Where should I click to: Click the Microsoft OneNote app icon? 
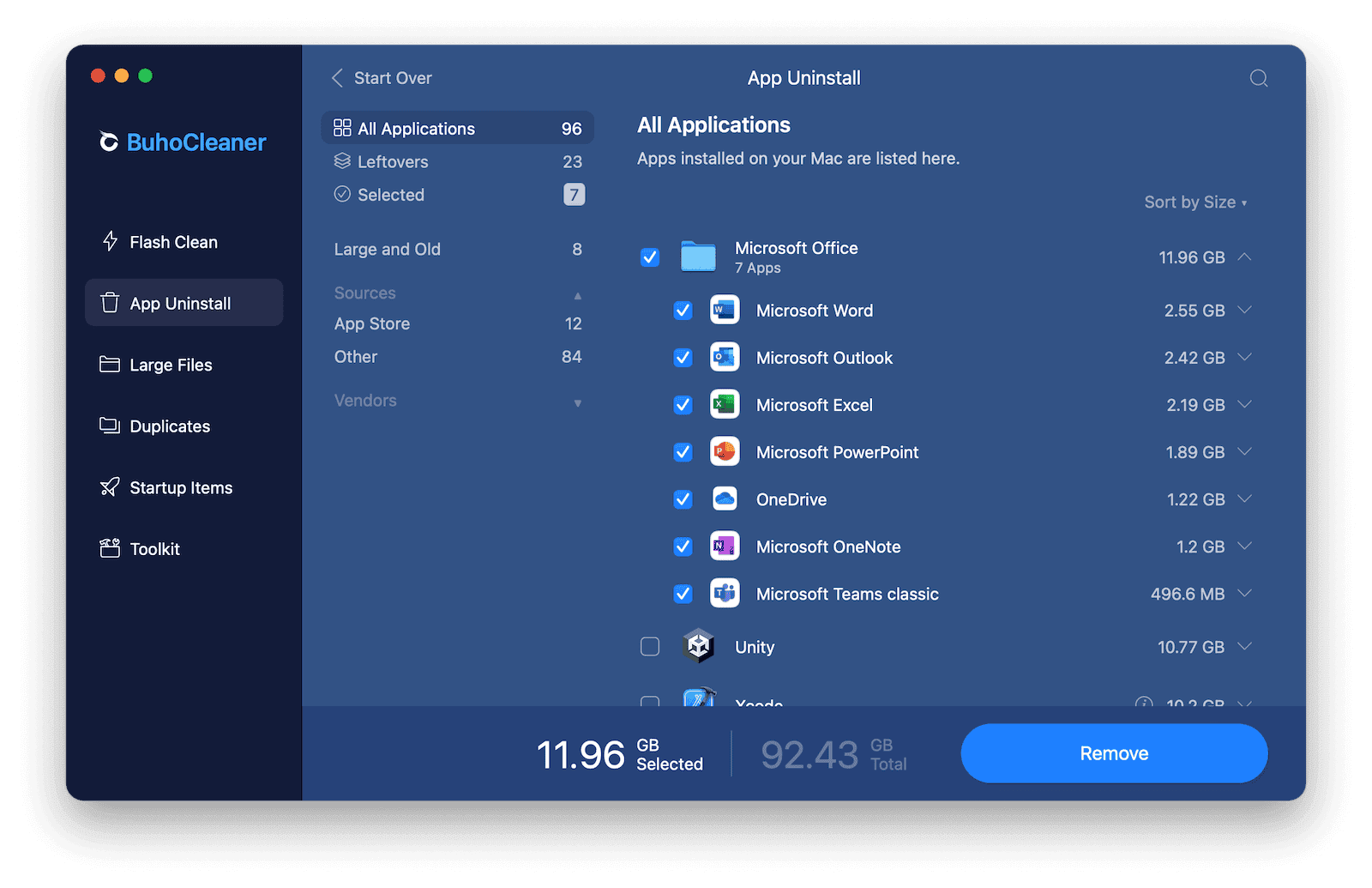tap(725, 546)
